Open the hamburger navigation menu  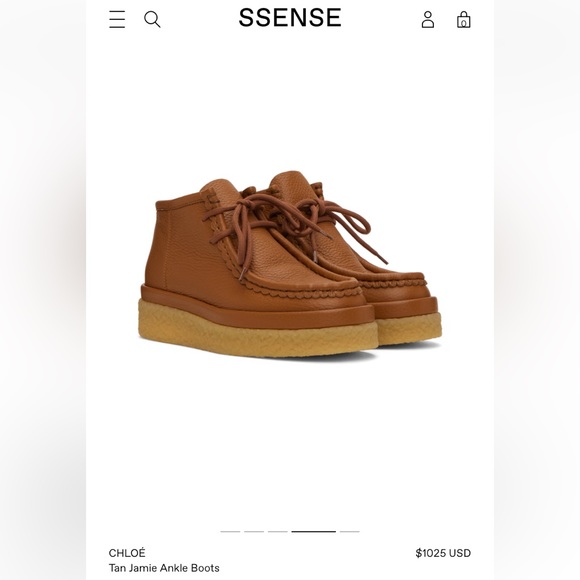pyautogui.click(x=117, y=19)
